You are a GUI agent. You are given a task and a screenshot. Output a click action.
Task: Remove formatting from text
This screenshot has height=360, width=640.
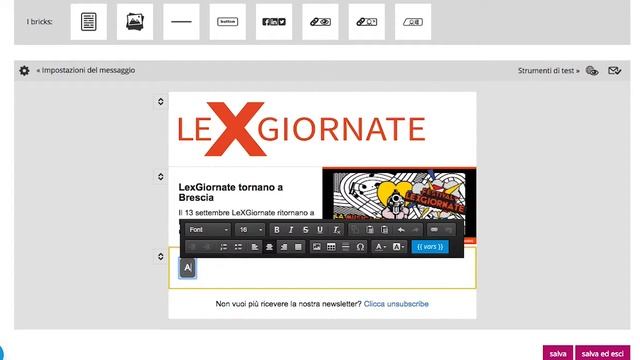coord(336,230)
